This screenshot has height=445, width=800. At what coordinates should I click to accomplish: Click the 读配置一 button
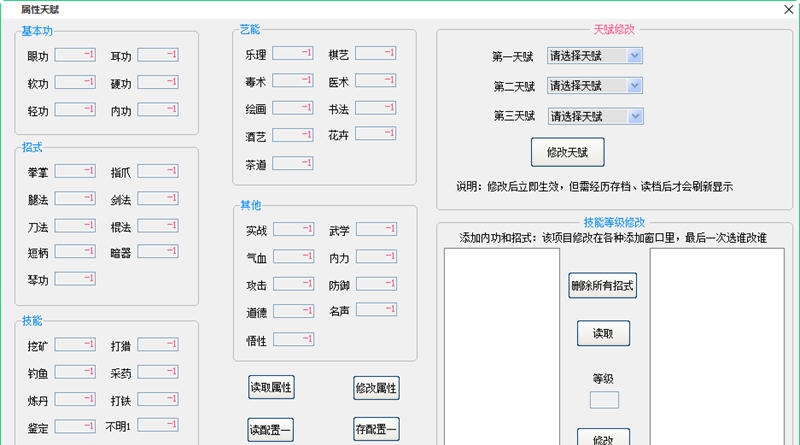271,431
